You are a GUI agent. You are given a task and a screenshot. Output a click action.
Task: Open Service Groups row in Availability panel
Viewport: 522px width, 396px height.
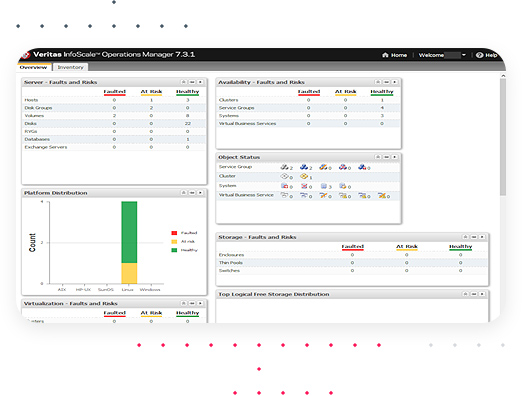(x=308, y=108)
